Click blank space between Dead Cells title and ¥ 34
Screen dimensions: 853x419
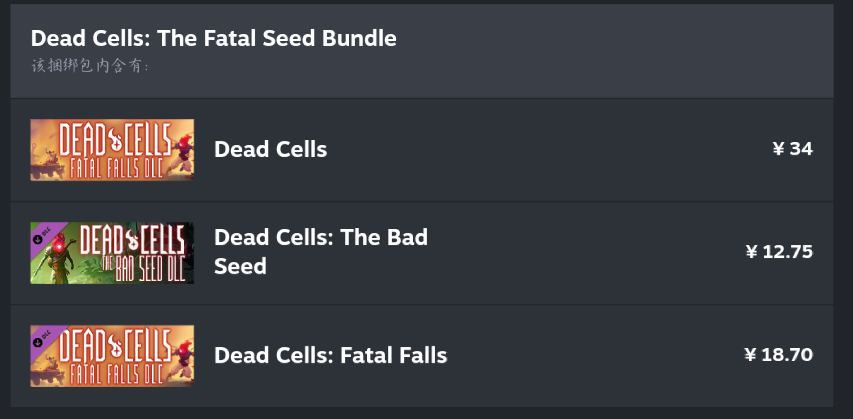[x=550, y=150]
